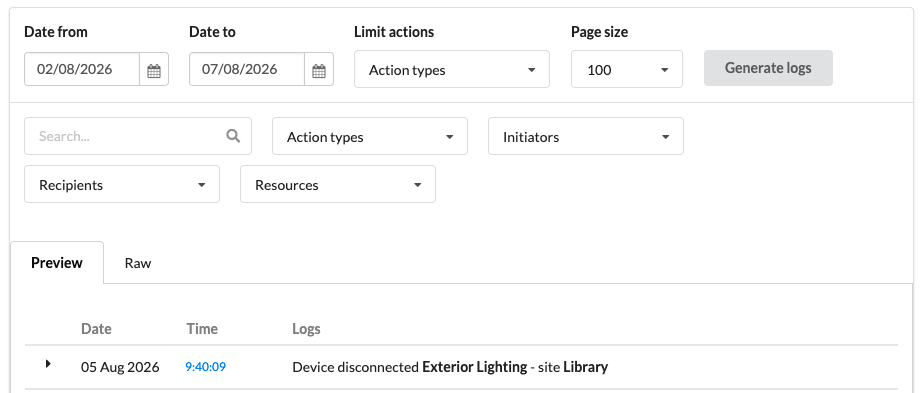920x393 pixels.
Task: Open Limit actions Action types dropdown
Action: pyautogui.click(x=452, y=69)
